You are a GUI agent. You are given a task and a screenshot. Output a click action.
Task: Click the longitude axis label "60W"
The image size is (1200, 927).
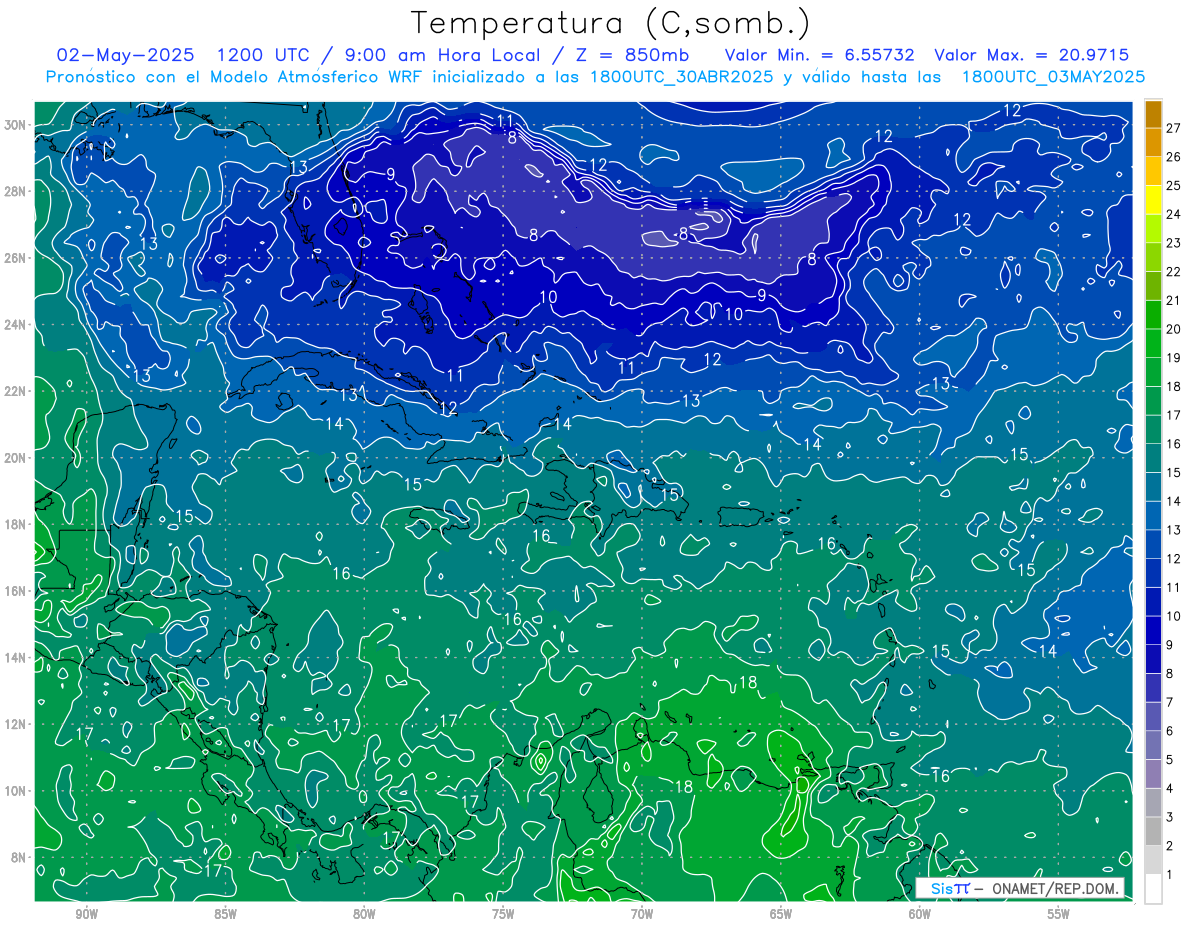click(920, 914)
